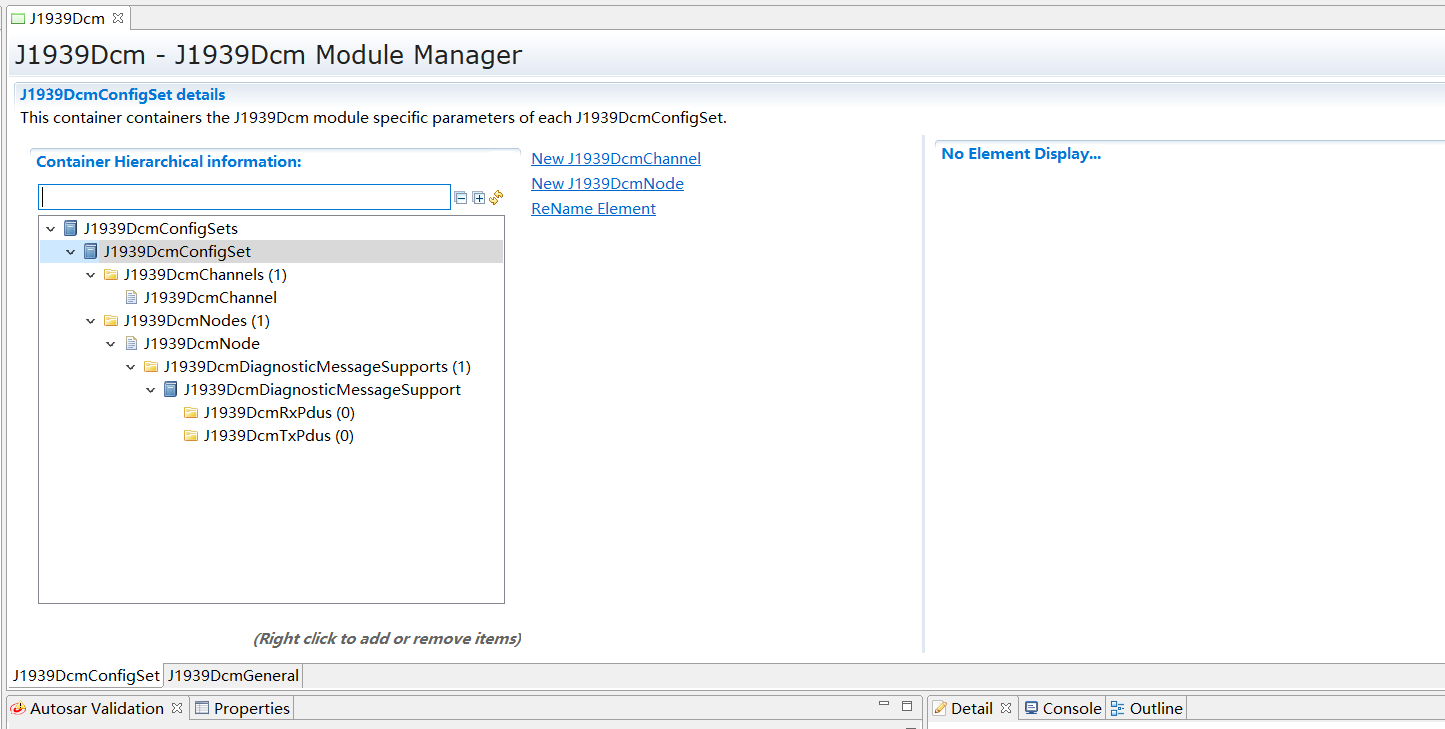Activate the J1939Dcm editor tab

click(x=67, y=18)
